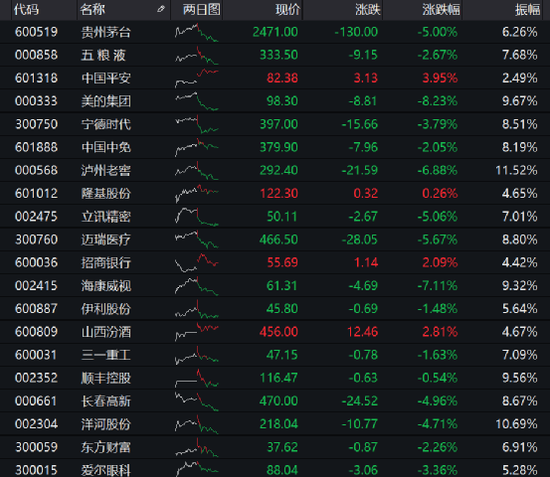Screen dimensions: 550x477
Task: Sort by the 涨跌幅 column header
Action: coord(441,9)
